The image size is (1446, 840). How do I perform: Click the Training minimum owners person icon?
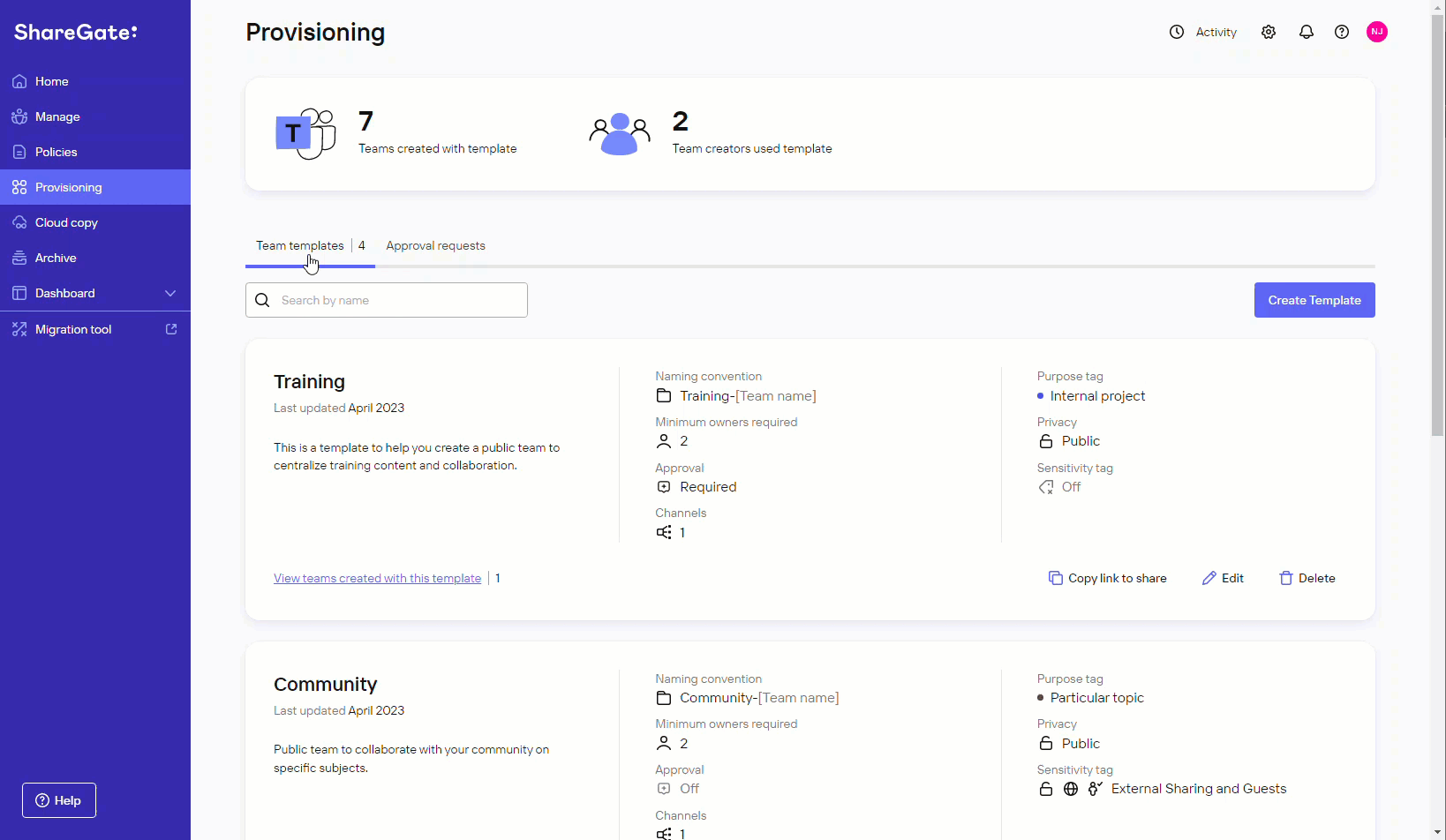664,441
